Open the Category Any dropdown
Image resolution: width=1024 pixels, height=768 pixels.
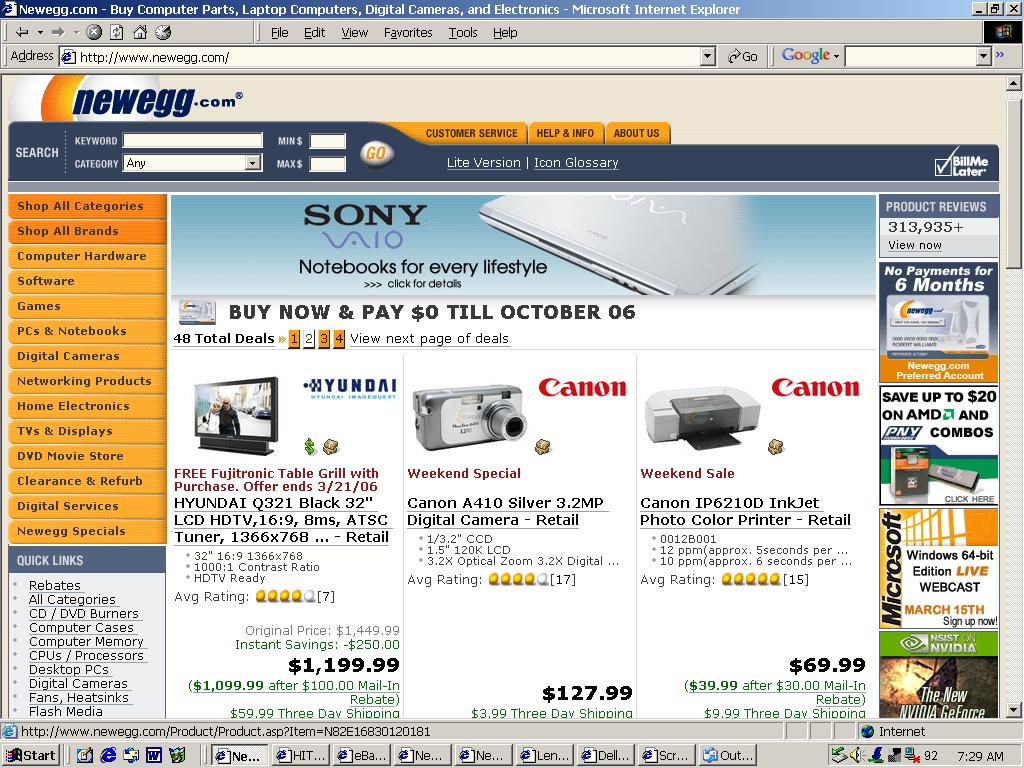point(193,163)
